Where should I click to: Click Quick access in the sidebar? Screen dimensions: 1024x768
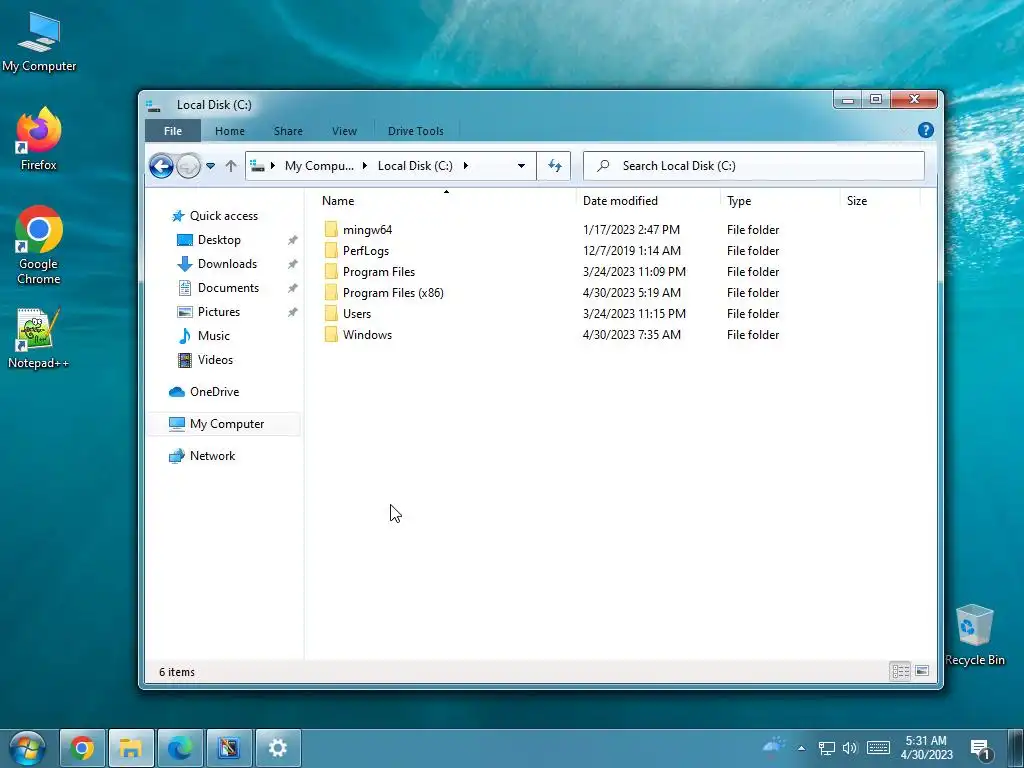(223, 216)
